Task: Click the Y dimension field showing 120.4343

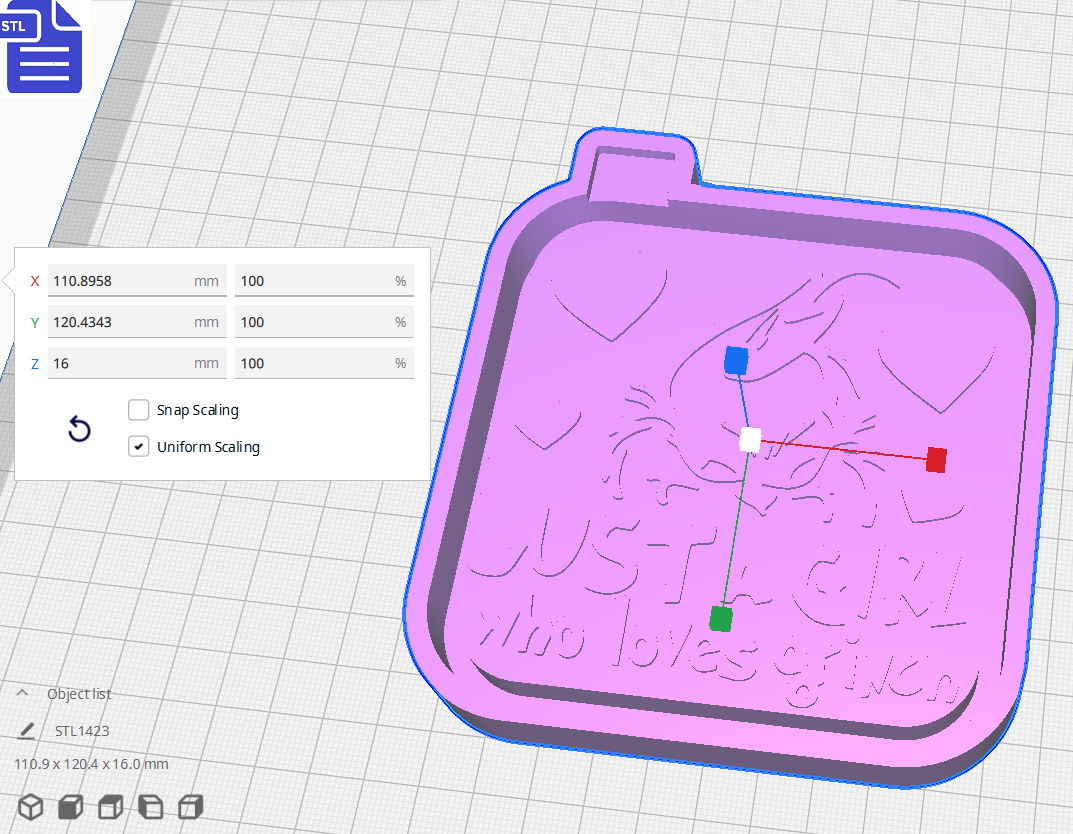Action: point(137,321)
